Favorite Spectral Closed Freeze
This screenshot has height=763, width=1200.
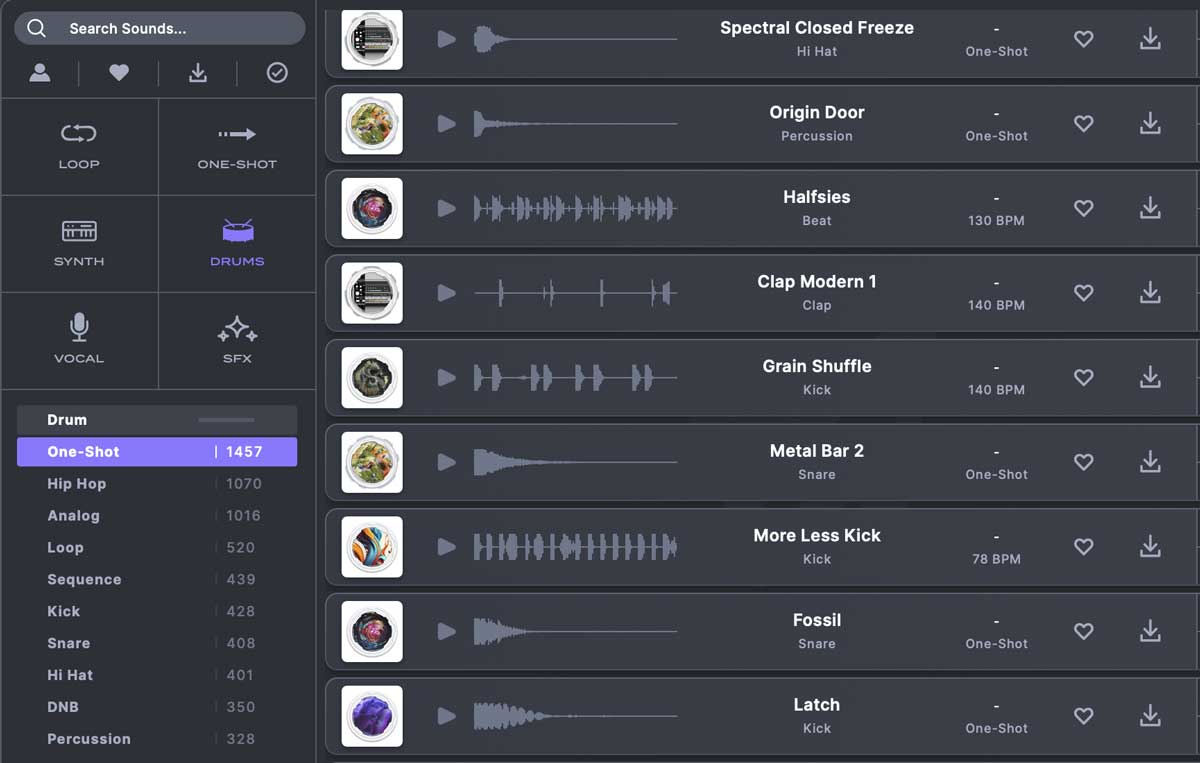1084,39
